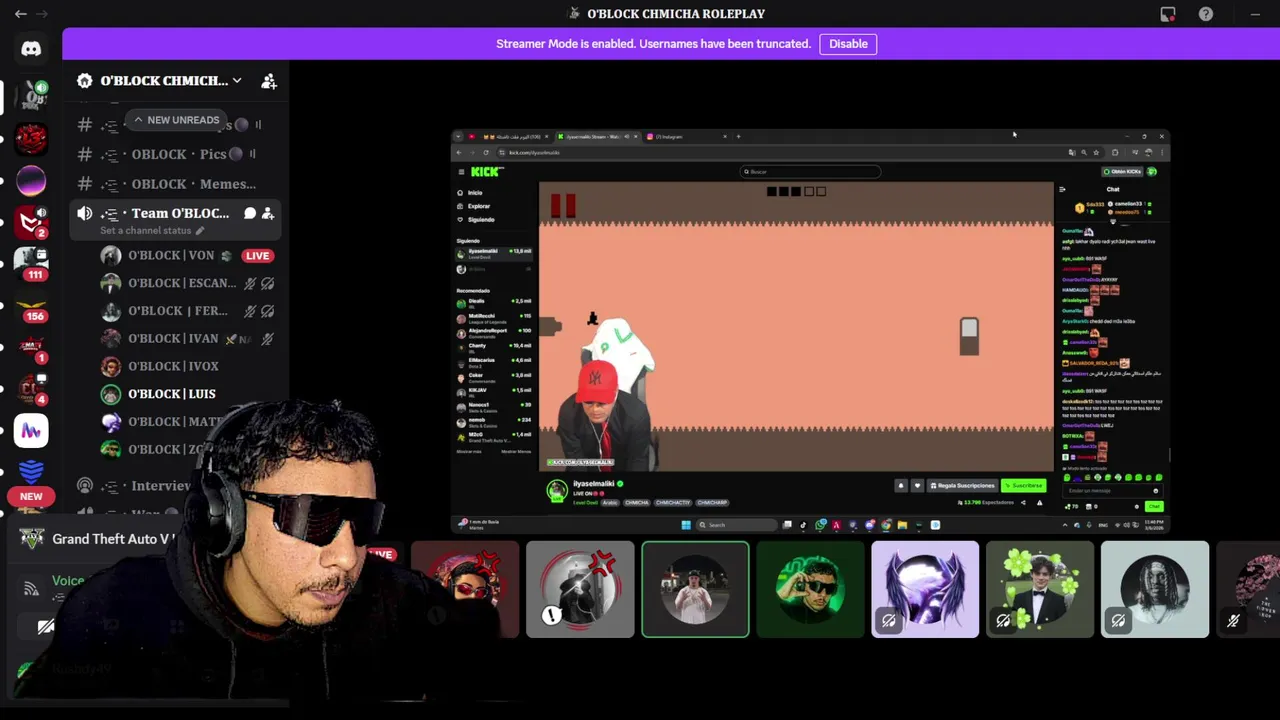Click deafened icon on the purple helmet tile
This screenshot has width=1280, height=720.
click(x=888, y=621)
